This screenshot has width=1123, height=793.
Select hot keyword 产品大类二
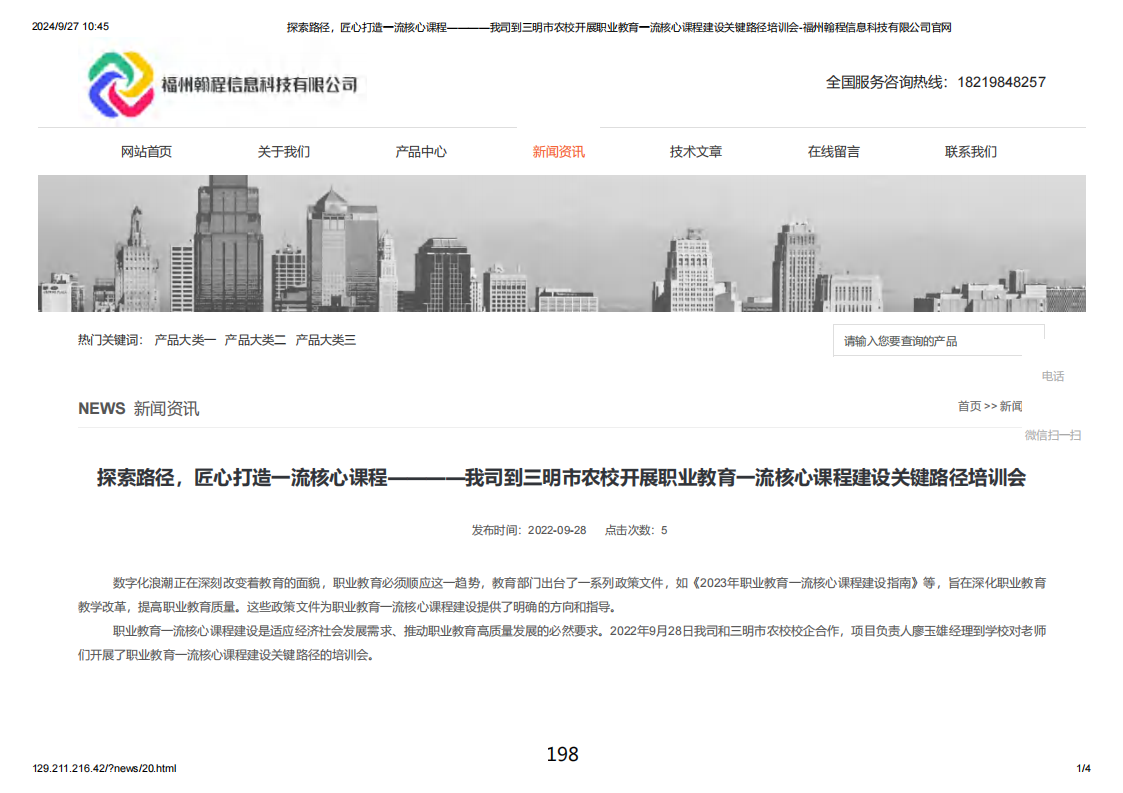[255, 340]
